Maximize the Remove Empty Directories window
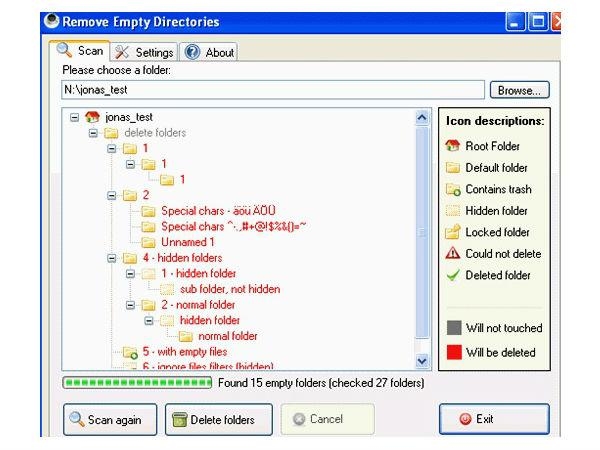 pyautogui.click(x=538, y=22)
